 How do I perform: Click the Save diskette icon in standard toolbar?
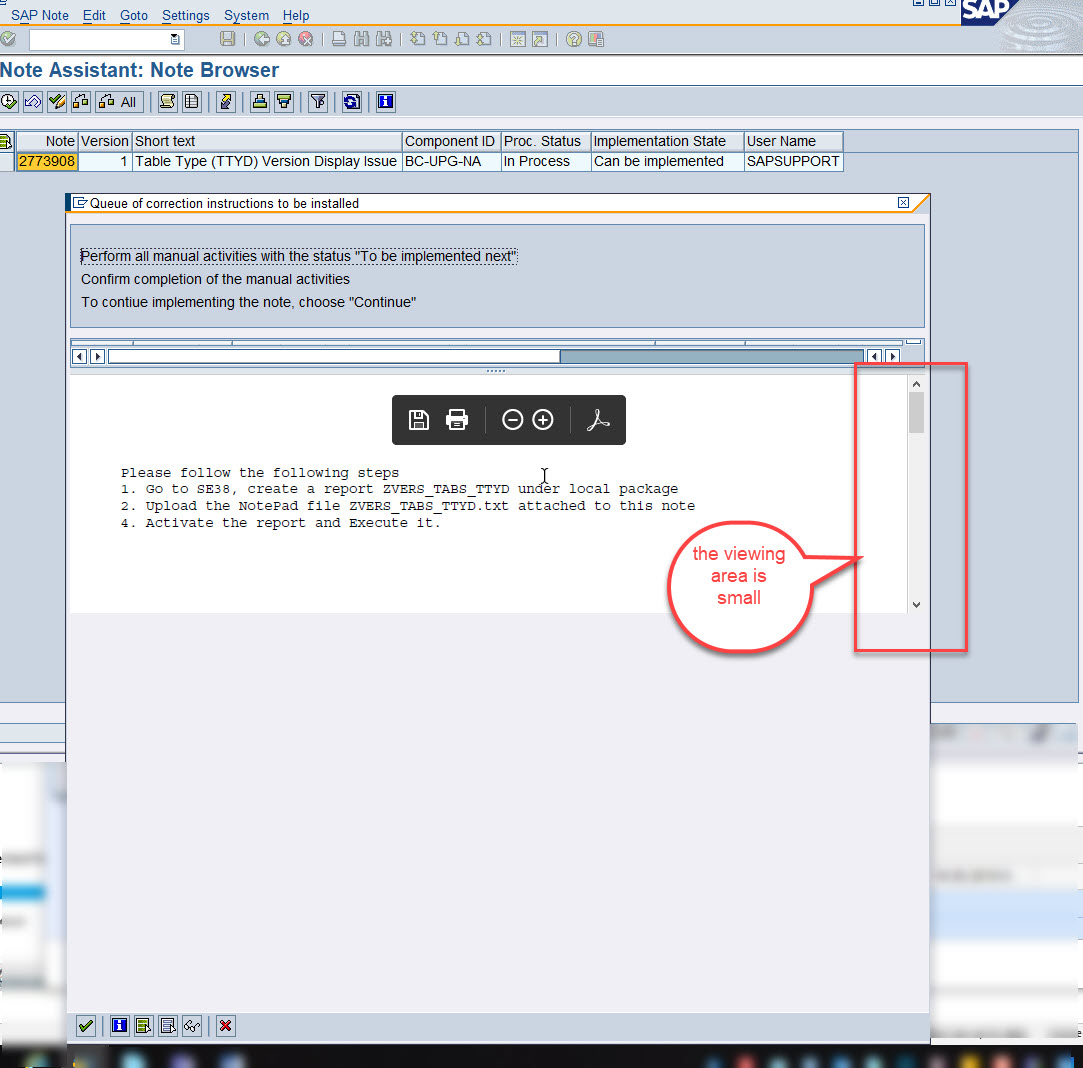[x=227, y=39]
